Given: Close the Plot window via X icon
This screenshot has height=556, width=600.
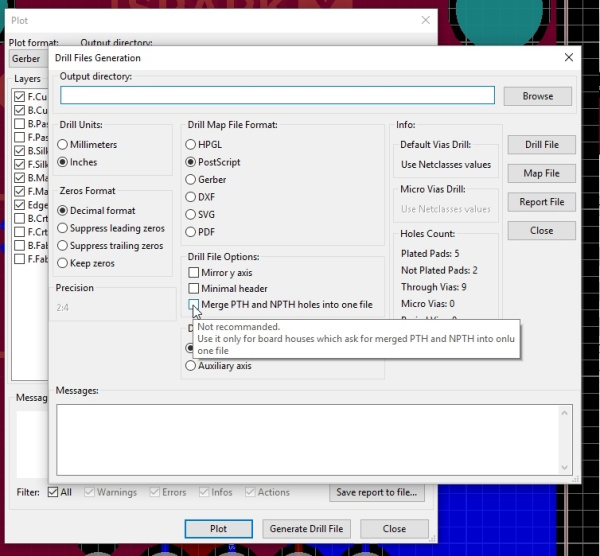Looking at the screenshot, I should tap(426, 20).
